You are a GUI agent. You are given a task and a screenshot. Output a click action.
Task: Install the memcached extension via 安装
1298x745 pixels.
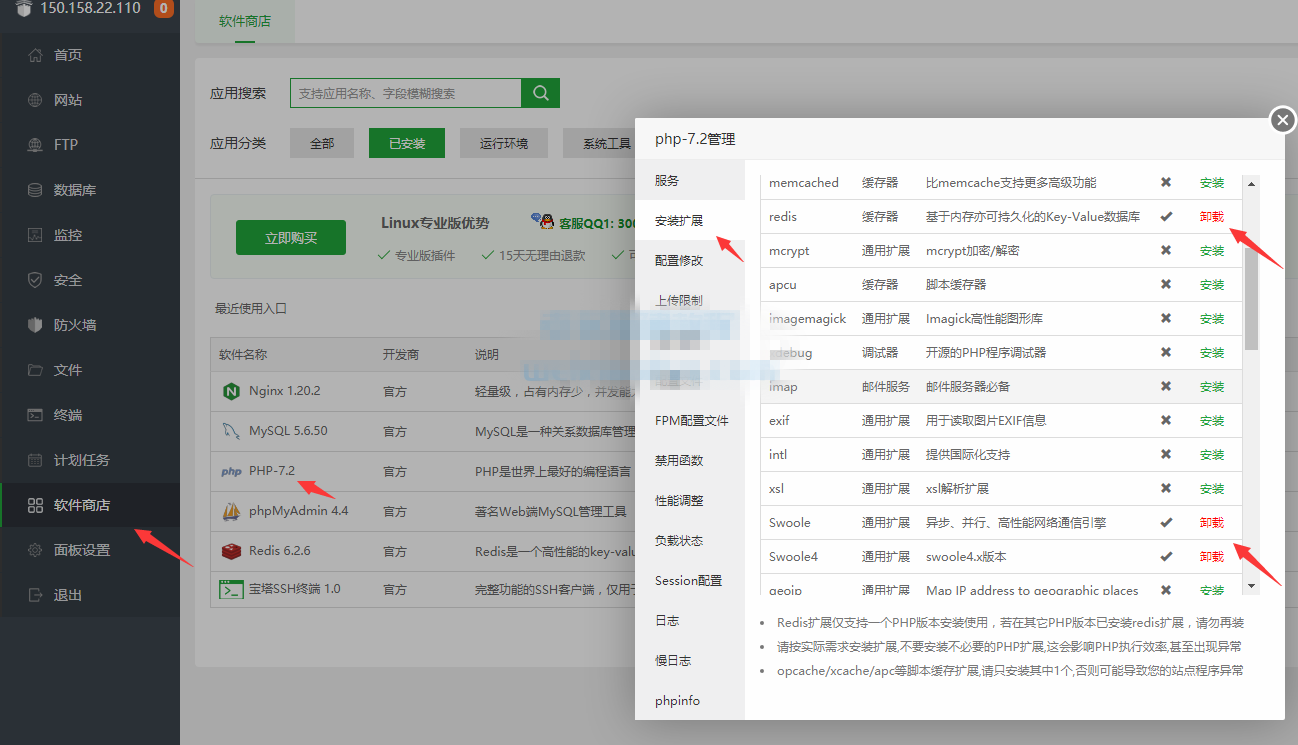(x=1210, y=182)
